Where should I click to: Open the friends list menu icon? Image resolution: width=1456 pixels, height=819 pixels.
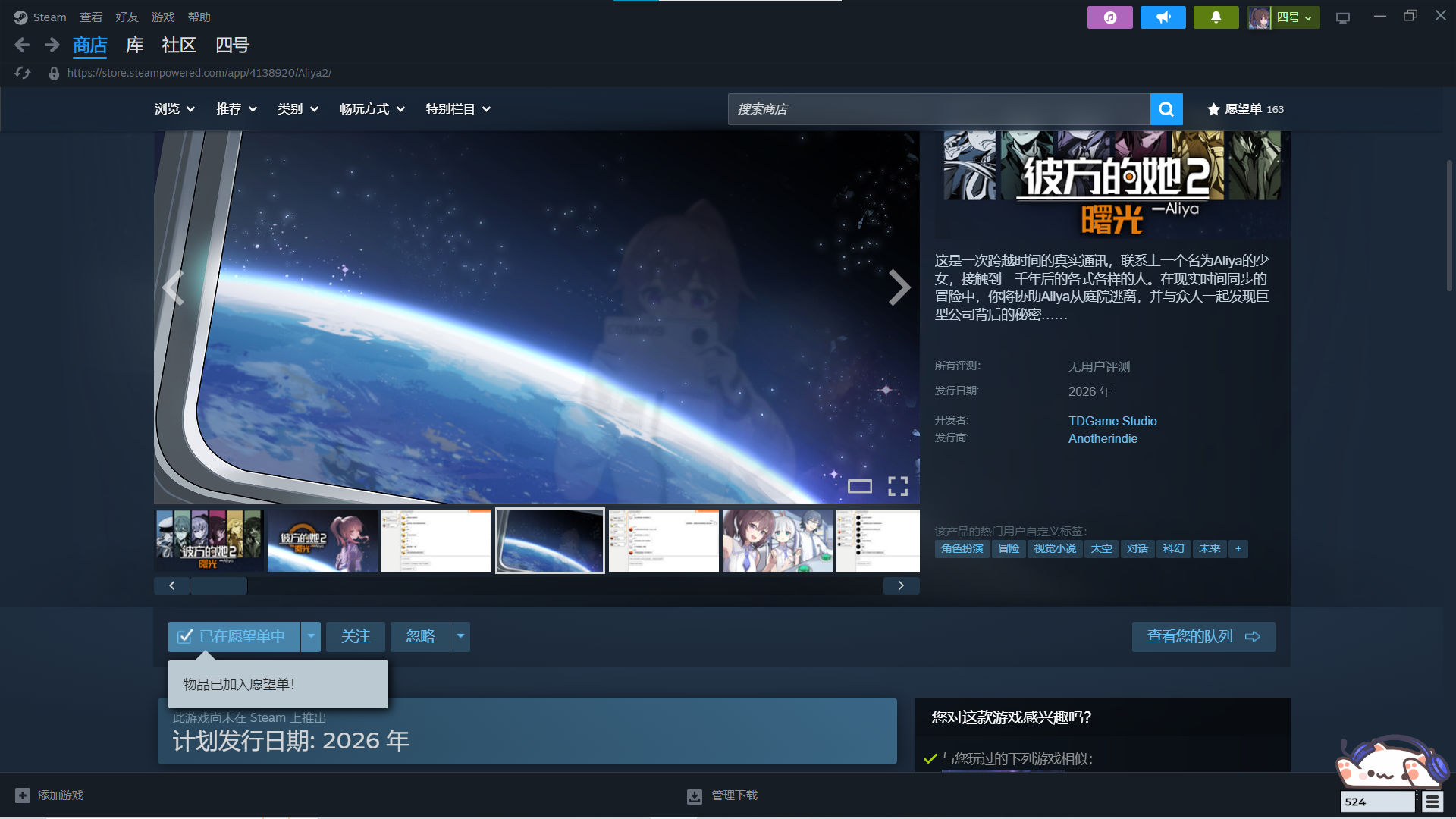pyautogui.click(x=1432, y=802)
